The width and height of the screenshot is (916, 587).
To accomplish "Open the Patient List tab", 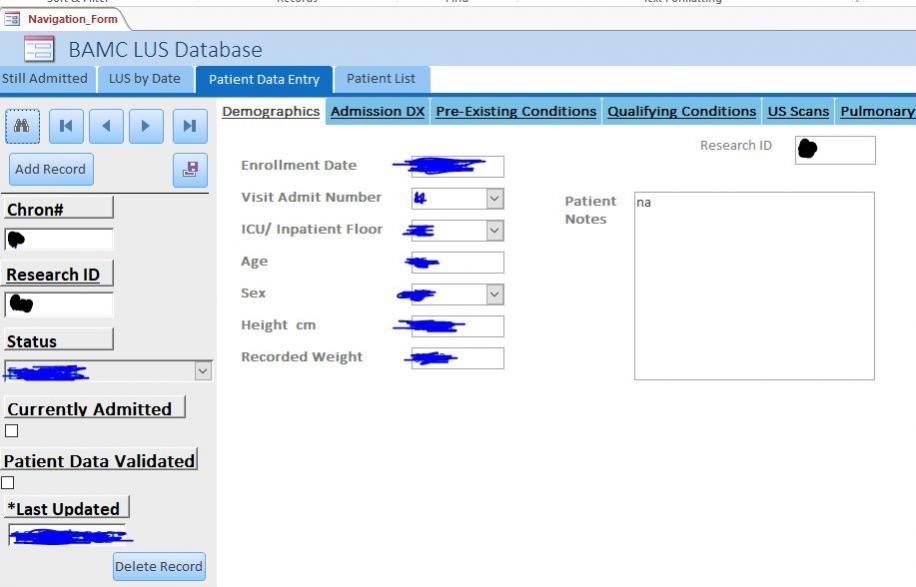I will (x=381, y=79).
